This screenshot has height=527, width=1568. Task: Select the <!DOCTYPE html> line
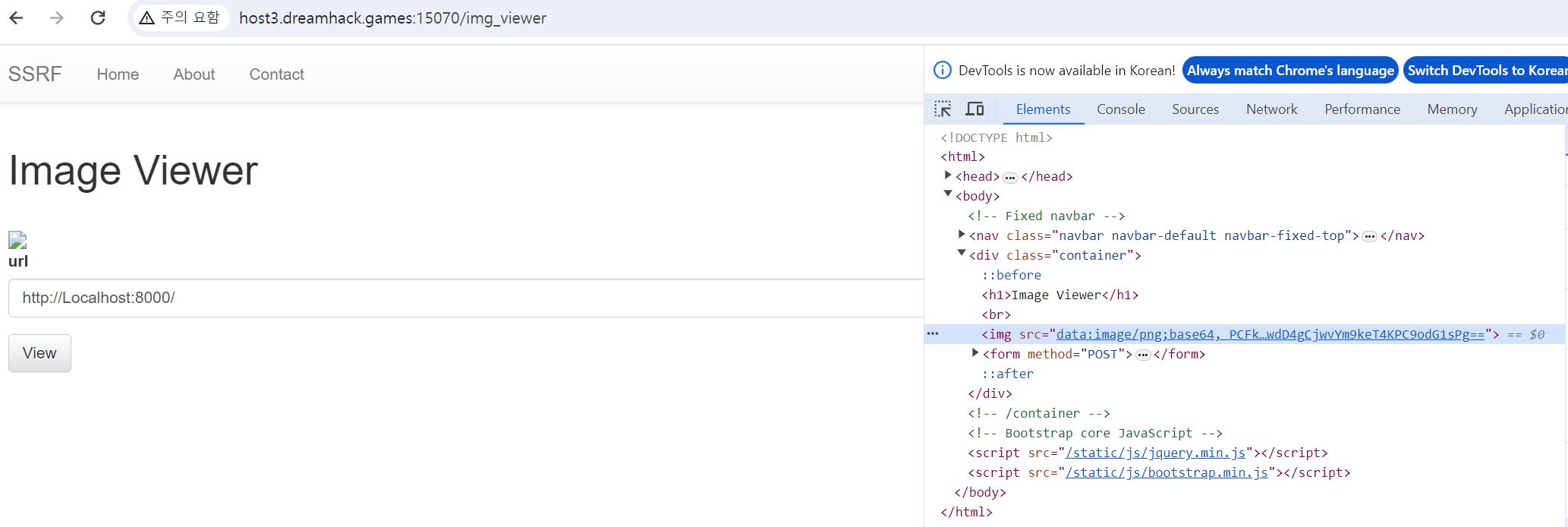997,137
